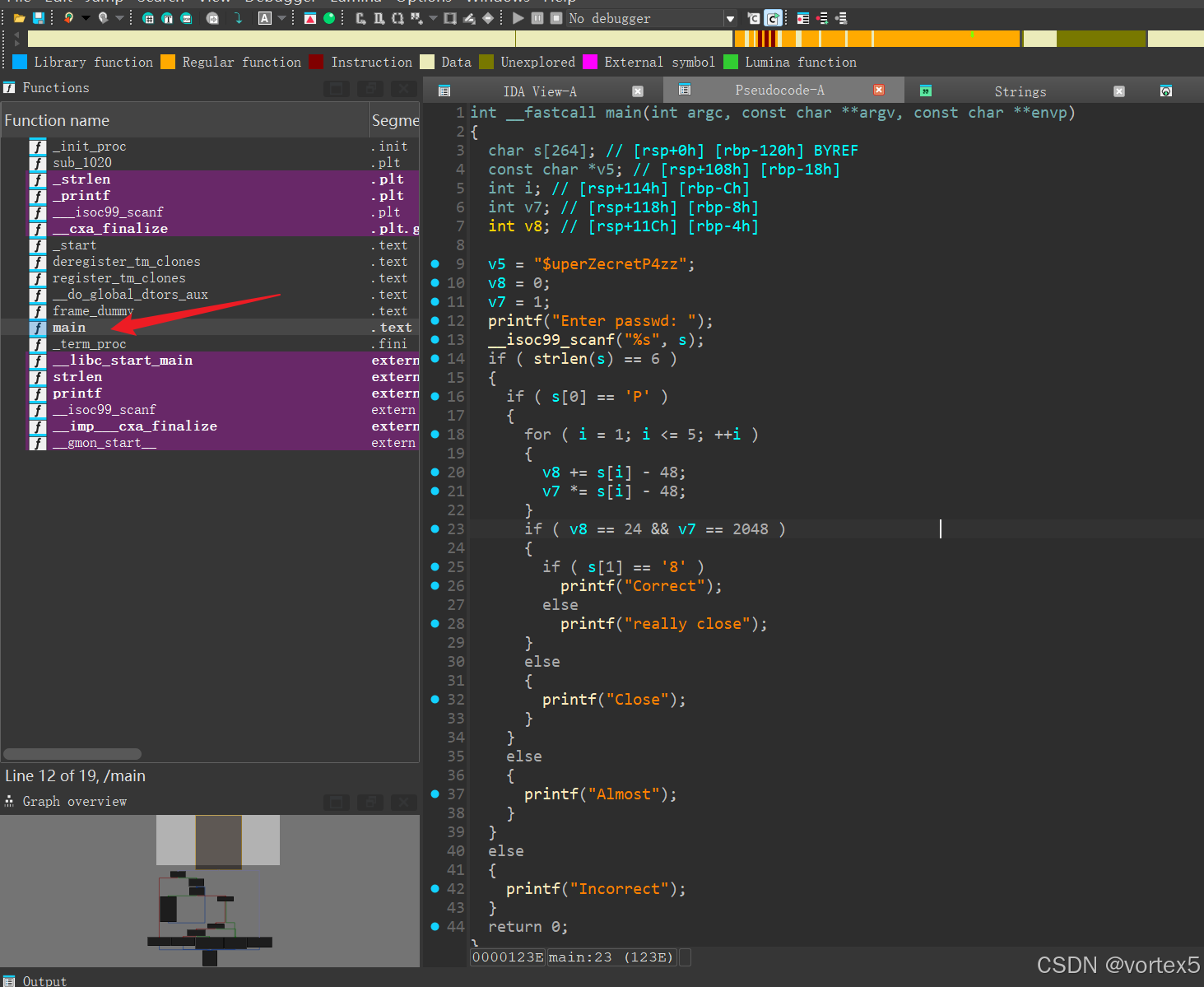Select the sub_1020 function row
Screen dimensions: 1204x987
(x=211, y=163)
